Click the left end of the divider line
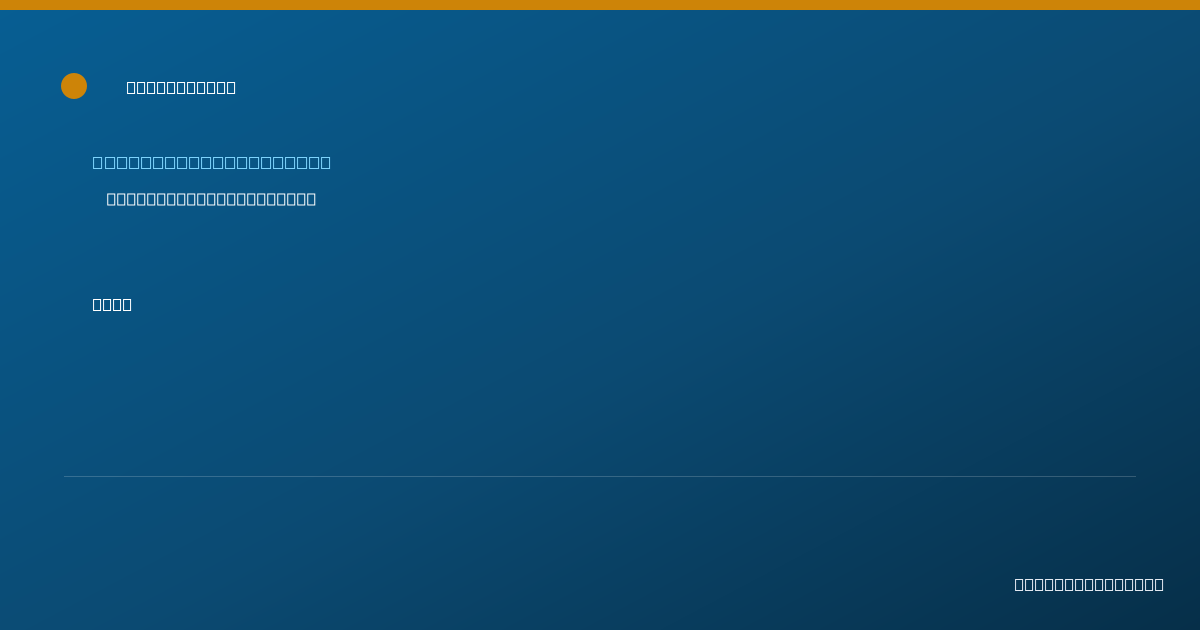This screenshot has width=1200, height=630. pyautogui.click(x=66, y=476)
